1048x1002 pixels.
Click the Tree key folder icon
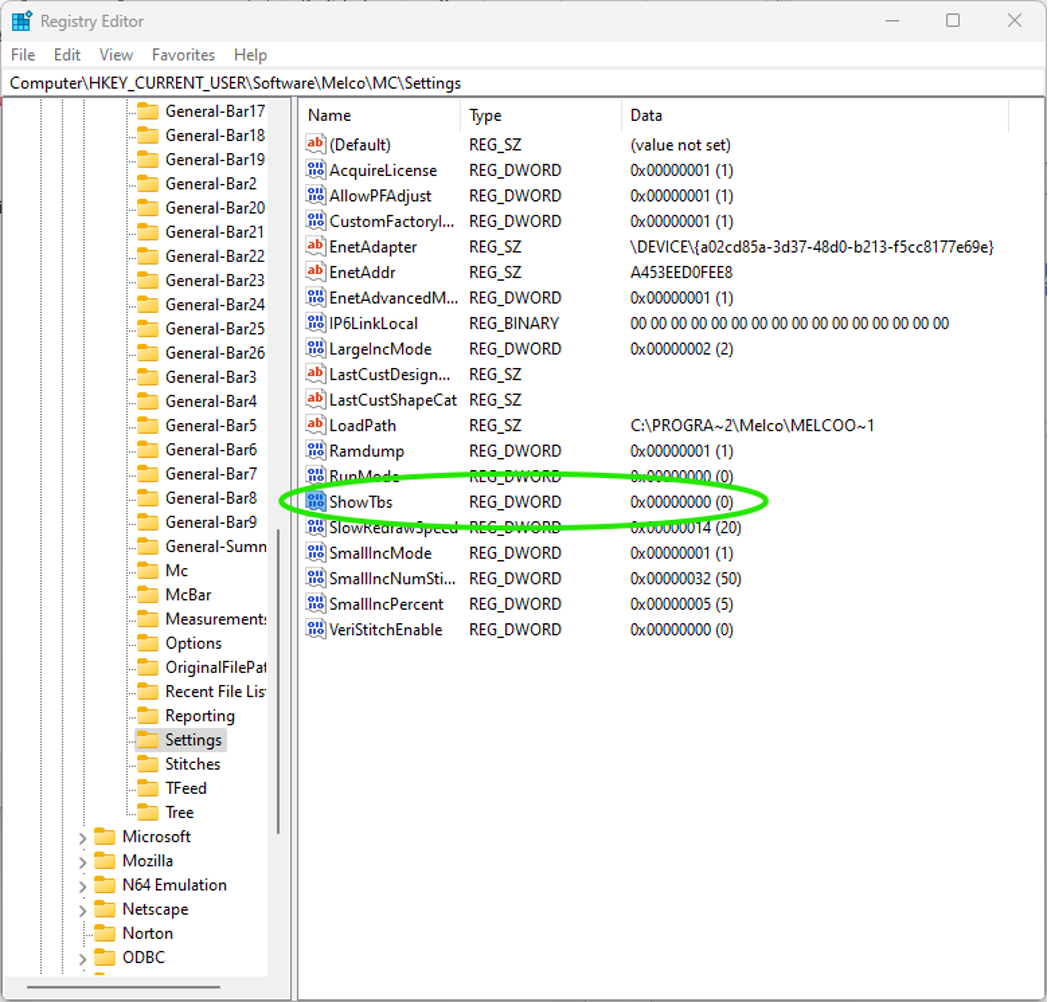[x=148, y=811]
